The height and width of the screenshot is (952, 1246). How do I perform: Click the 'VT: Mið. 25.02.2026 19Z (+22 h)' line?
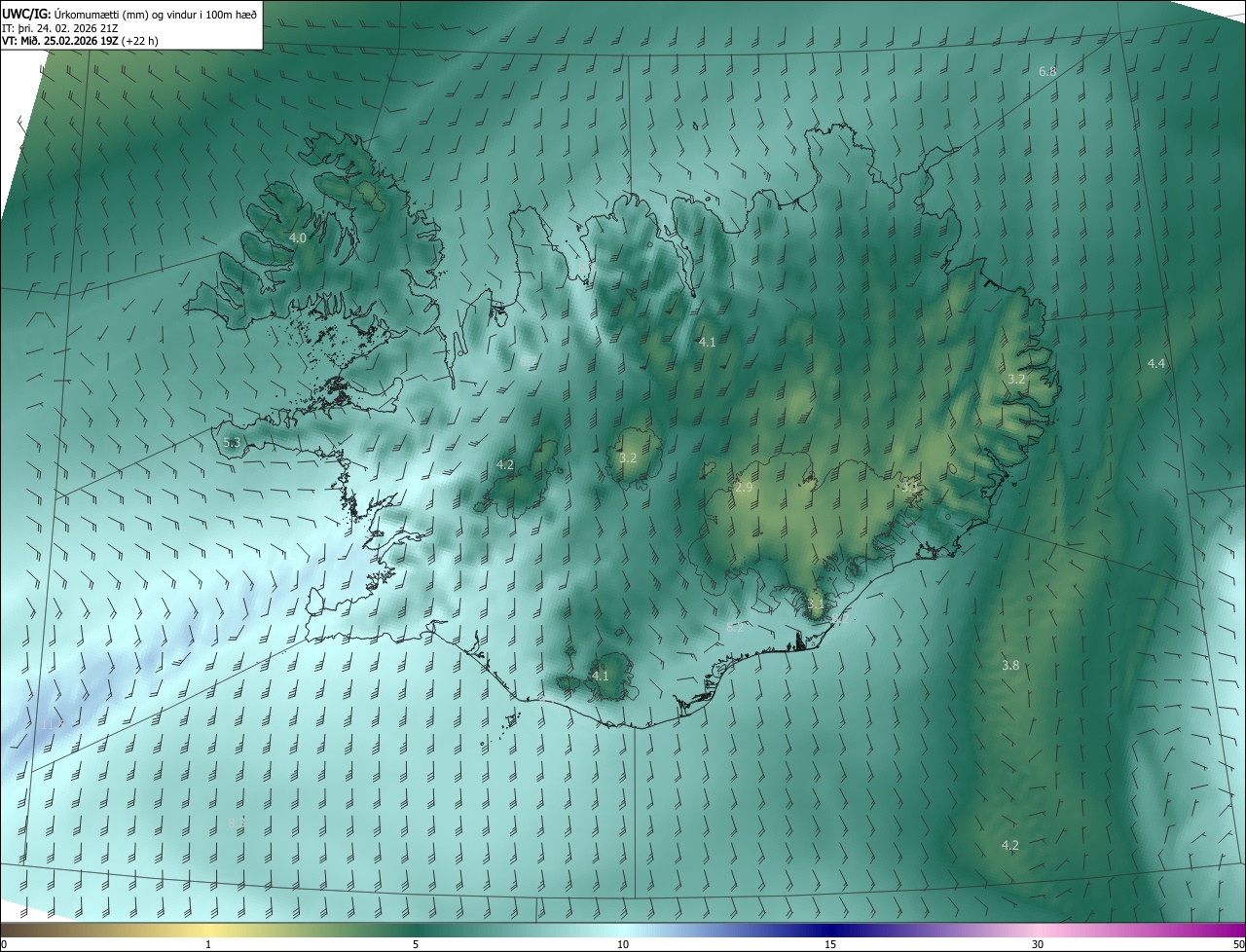pyautogui.click(x=80, y=41)
